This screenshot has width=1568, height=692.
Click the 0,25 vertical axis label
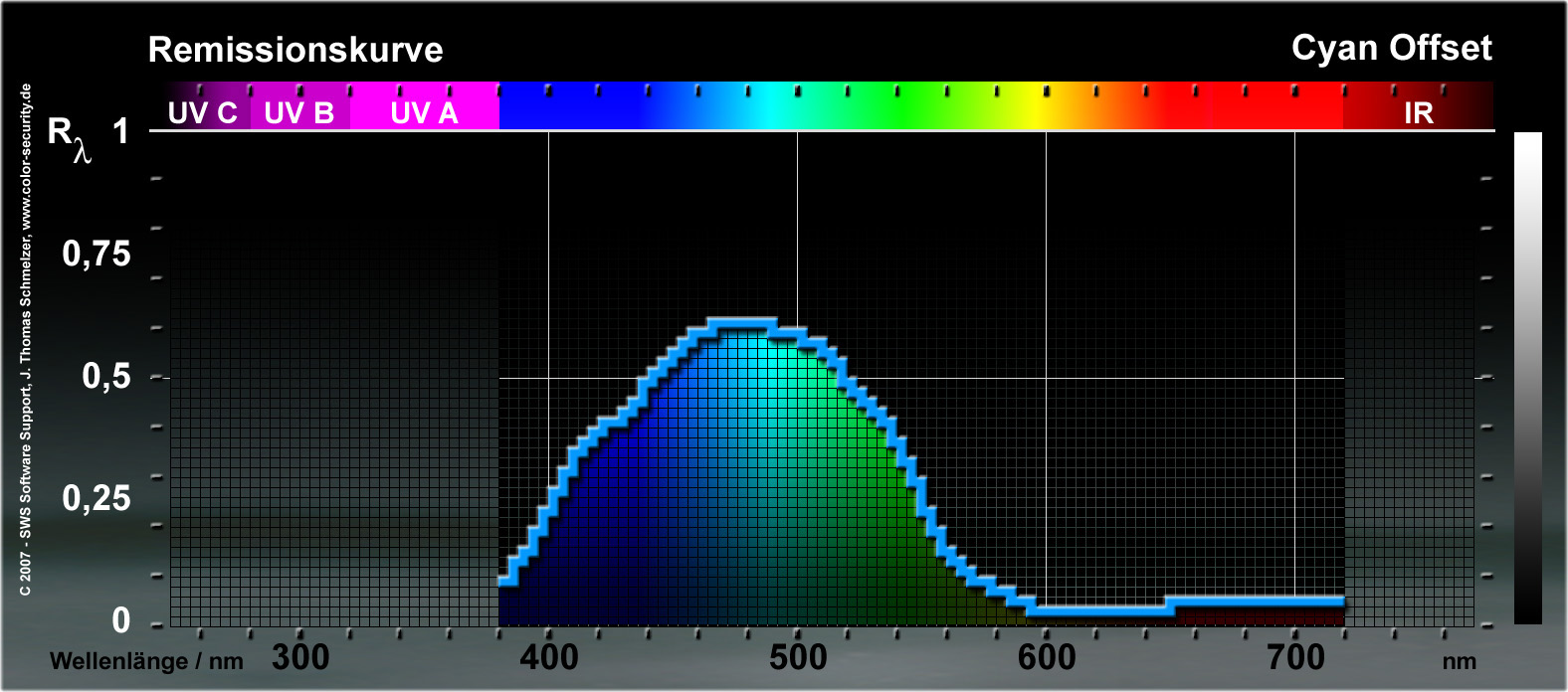click(x=97, y=498)
